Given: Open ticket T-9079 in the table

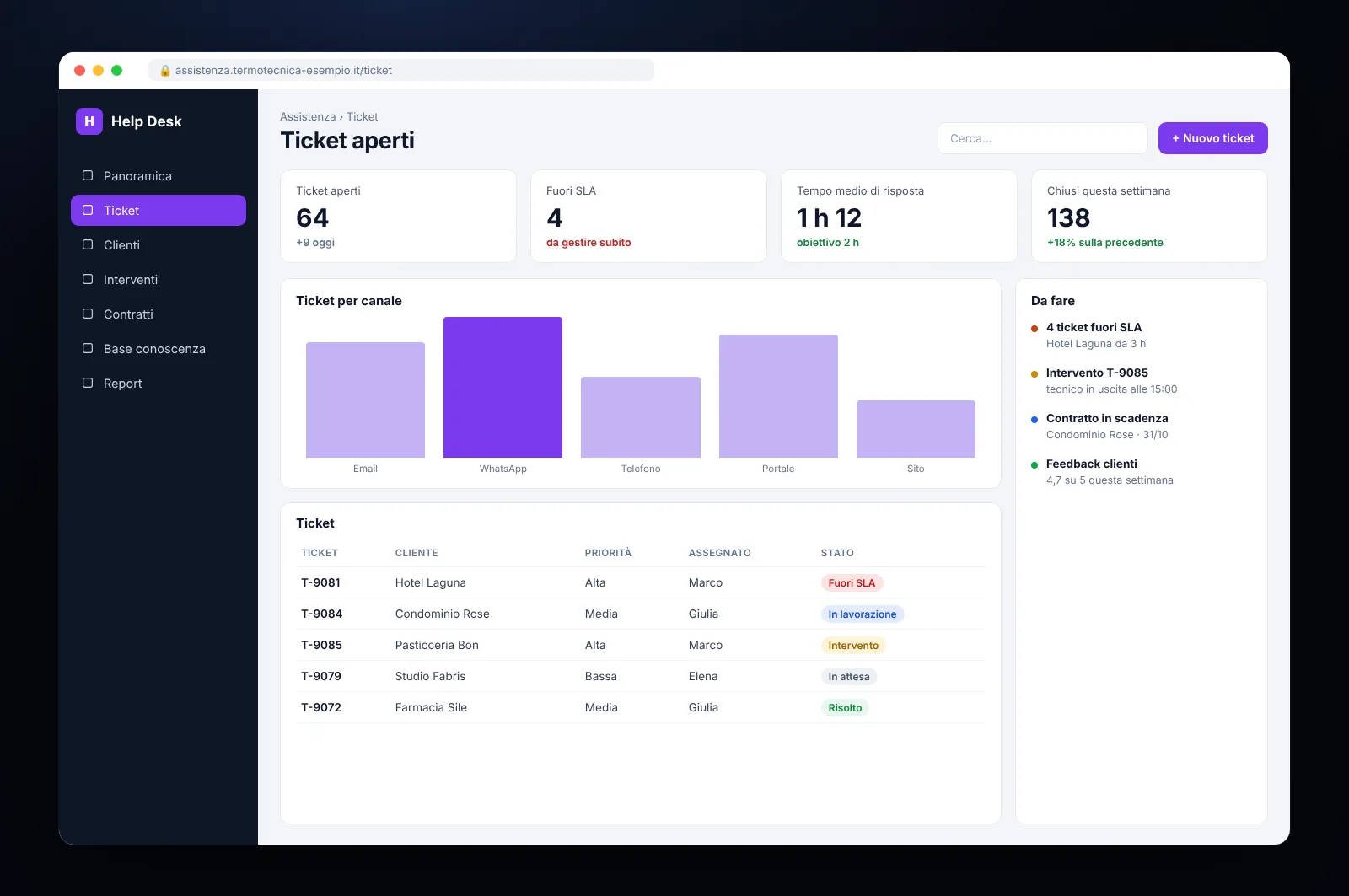Looking at the screenshot, I should [641, 677].
